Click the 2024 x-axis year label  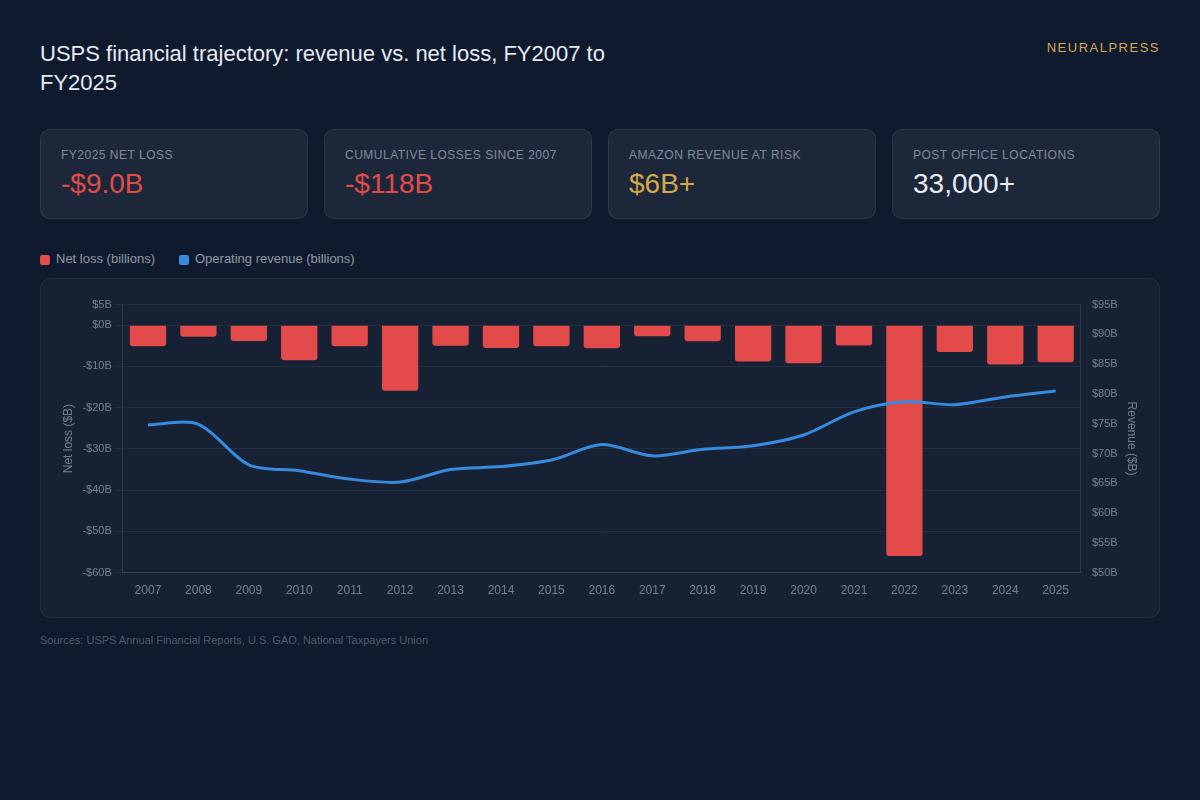click(1005, 590)
